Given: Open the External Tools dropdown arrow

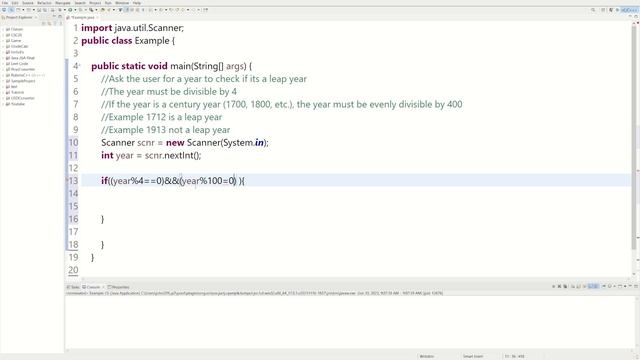Looking at the screenshot, I should coord(96,9).
